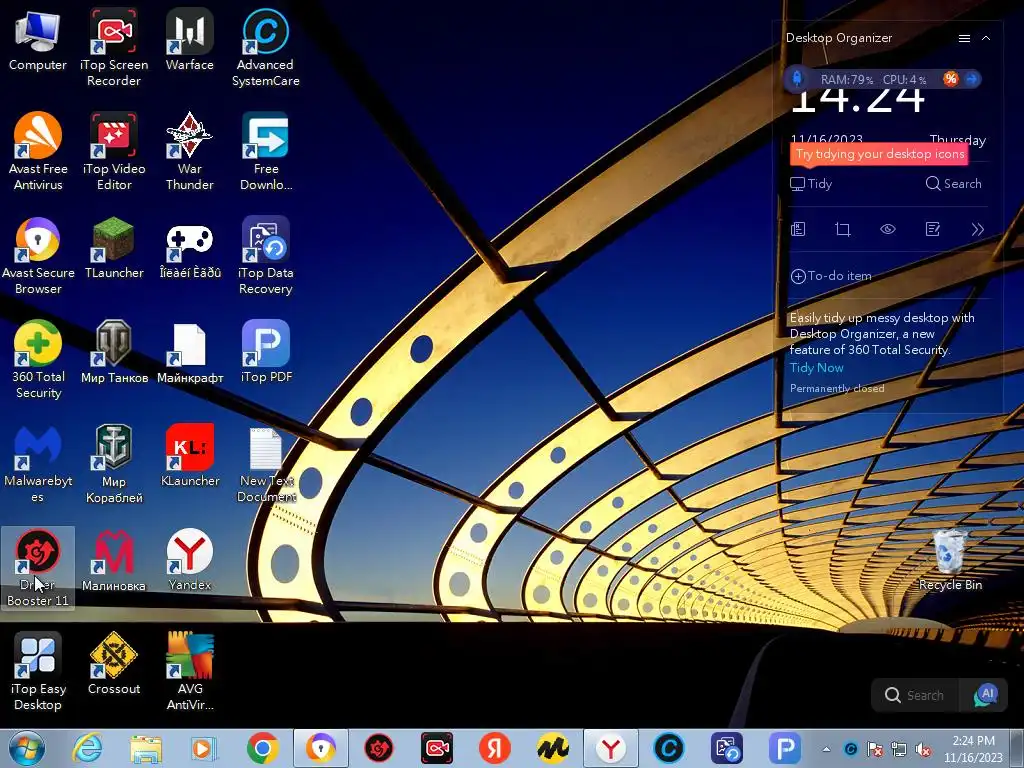
Task: Collapse the Desktop Organizer panel
Action: click(986, 39)
